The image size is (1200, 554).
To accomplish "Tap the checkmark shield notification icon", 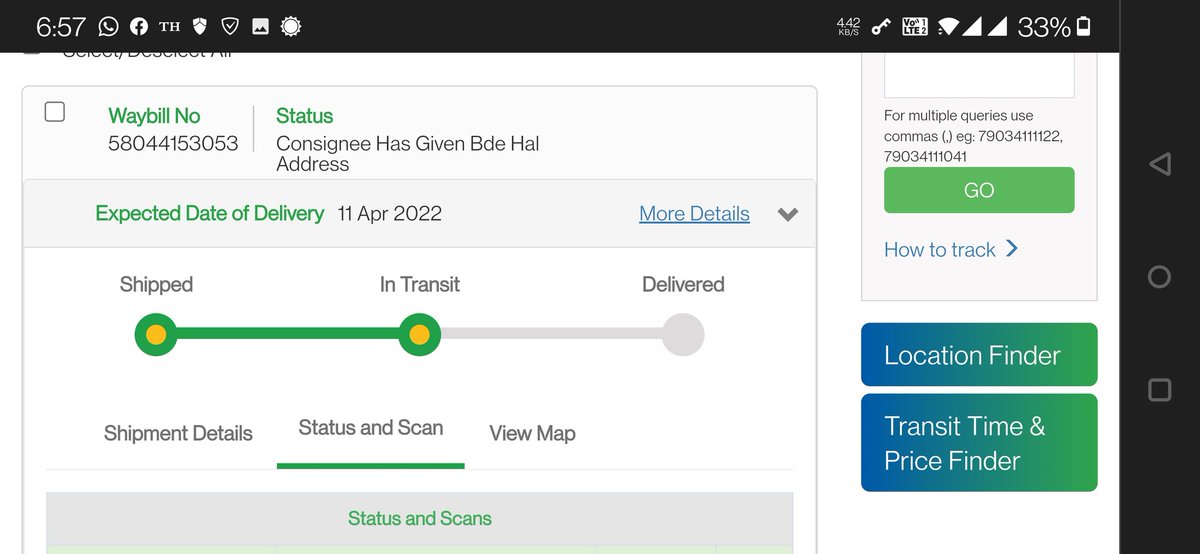I will tap(230, 27).
